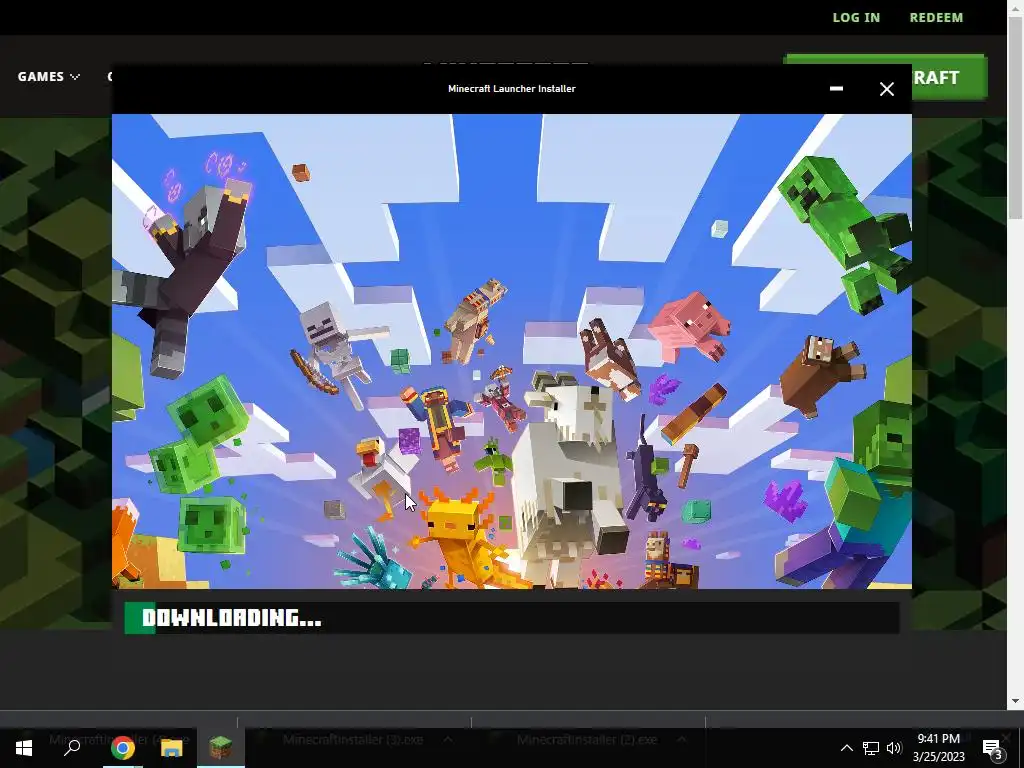The image size is (1024, 768).
Task: Open taskbar search magnifier
Action: [72, 747]
